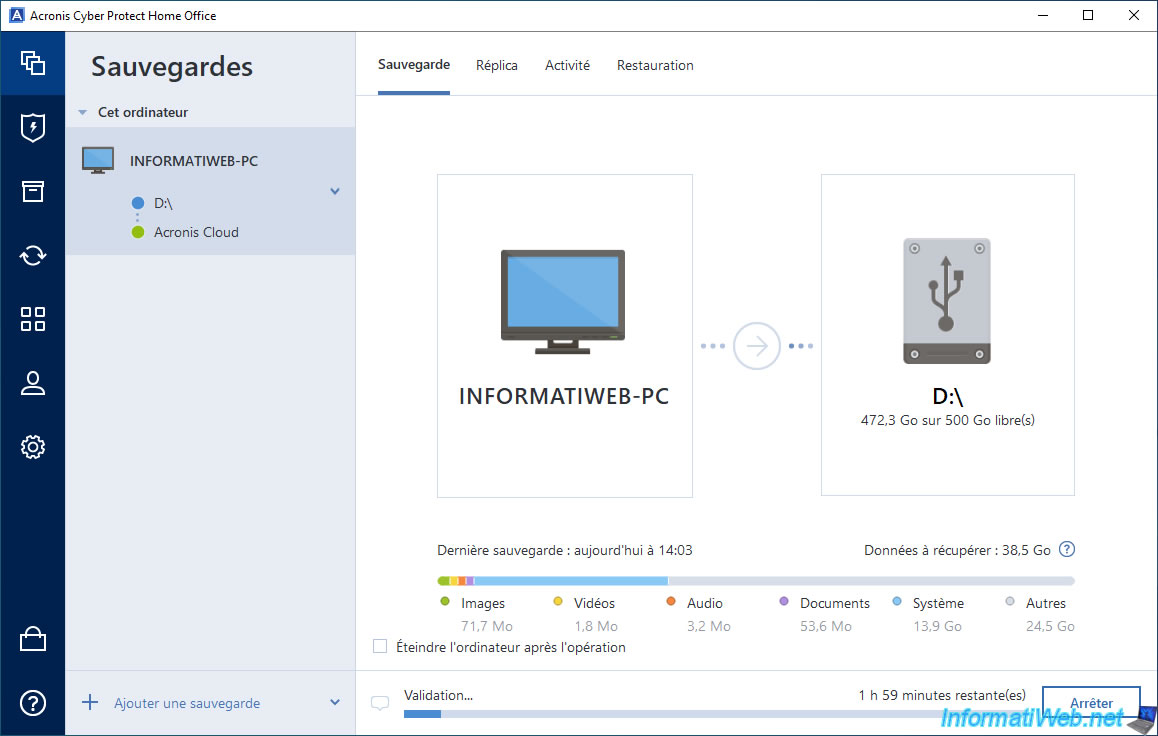1158x736 pixels.
Task: Switch to the Réplica tab
Action: 496,65
